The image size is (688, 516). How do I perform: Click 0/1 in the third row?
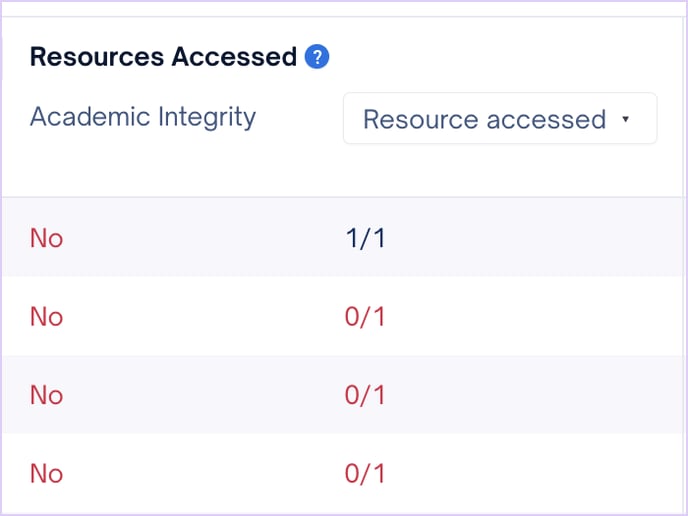click(x=365, y=395)
